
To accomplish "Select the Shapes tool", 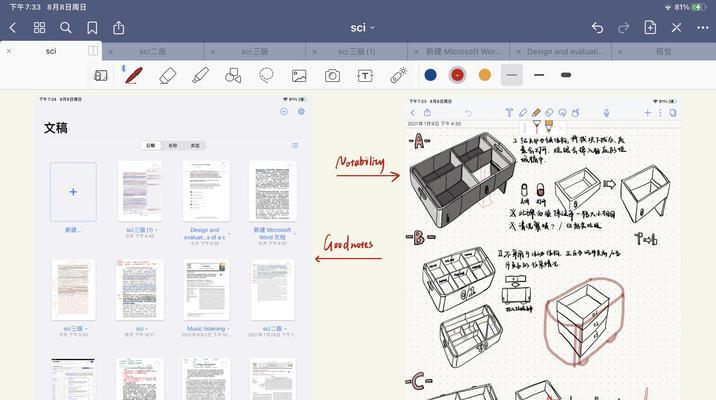I will (x=233, y=75).
